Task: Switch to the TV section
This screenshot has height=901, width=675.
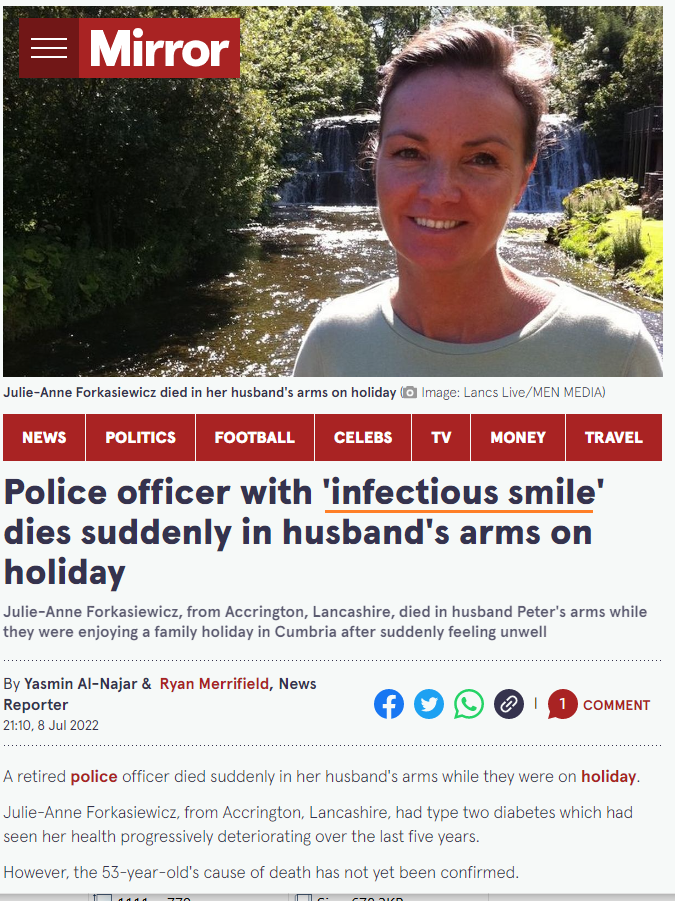Action: pyautogui.click(x=441, y=437)
